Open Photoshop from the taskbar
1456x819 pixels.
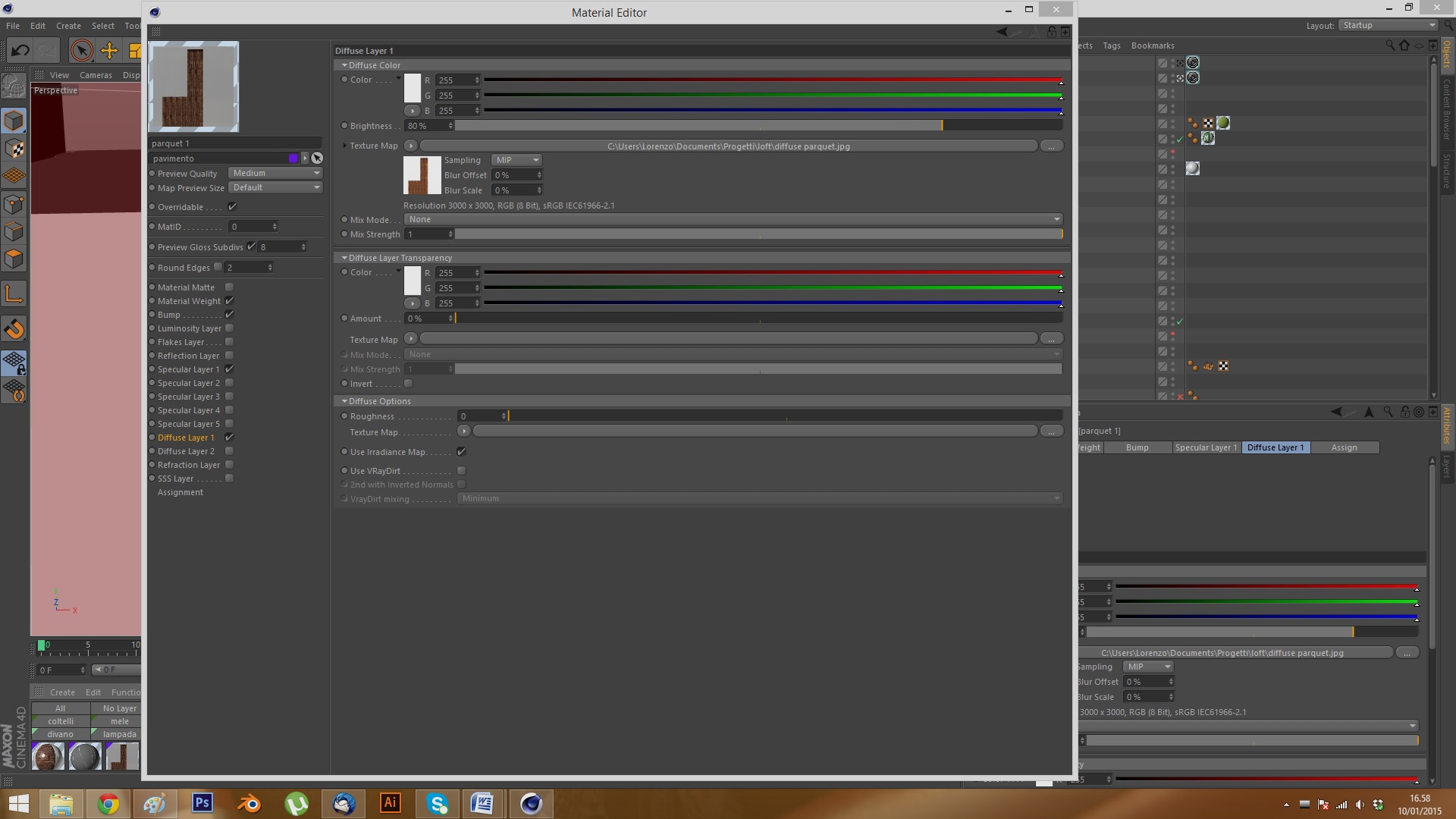pos(202,803)
